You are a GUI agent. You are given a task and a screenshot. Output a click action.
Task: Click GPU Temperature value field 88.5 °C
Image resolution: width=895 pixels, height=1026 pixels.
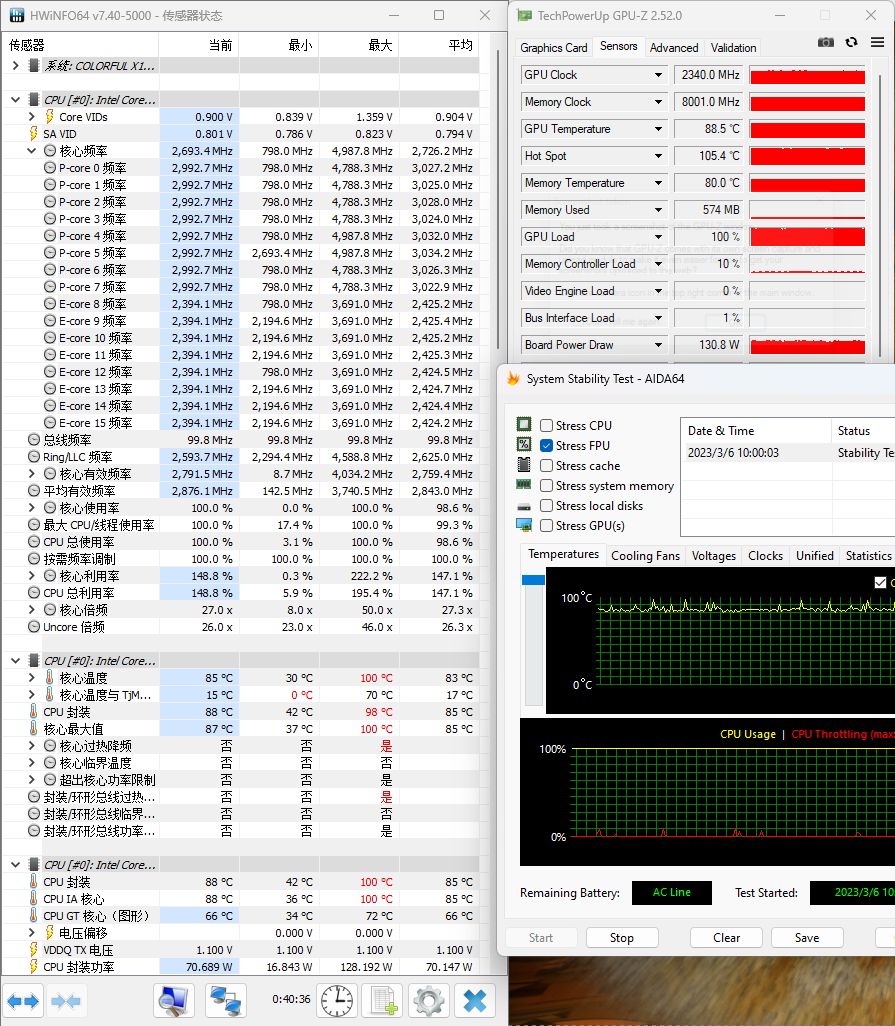[x=709, y=129]
